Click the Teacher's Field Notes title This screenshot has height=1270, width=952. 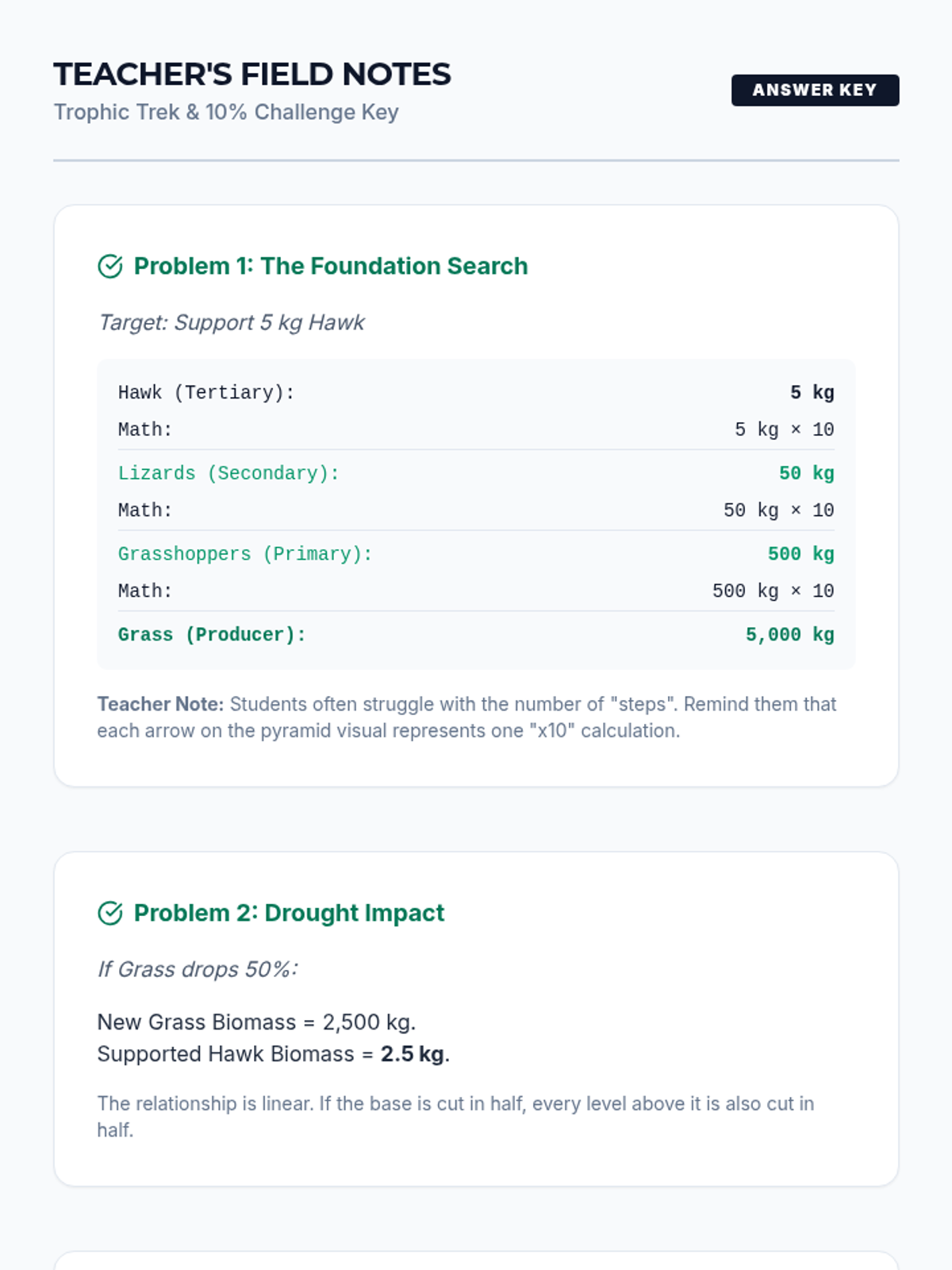tap(252, 75)
